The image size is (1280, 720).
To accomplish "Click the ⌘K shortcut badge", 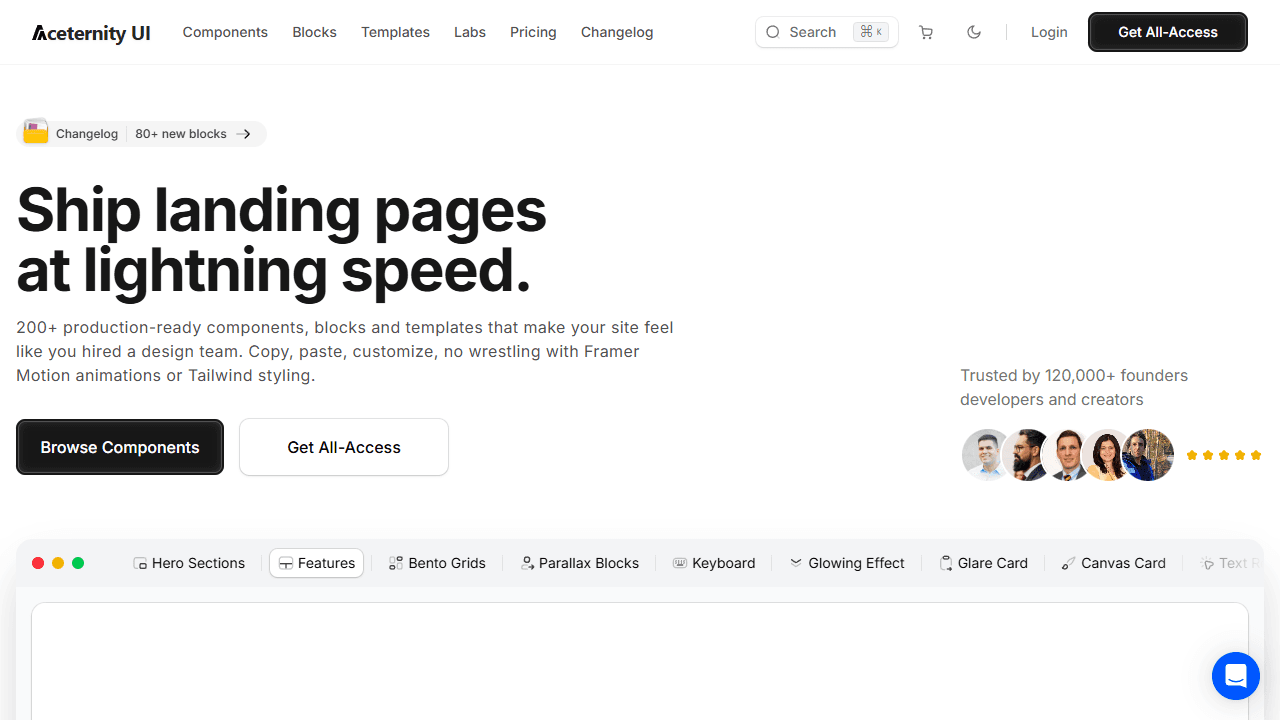I will 871,32.
